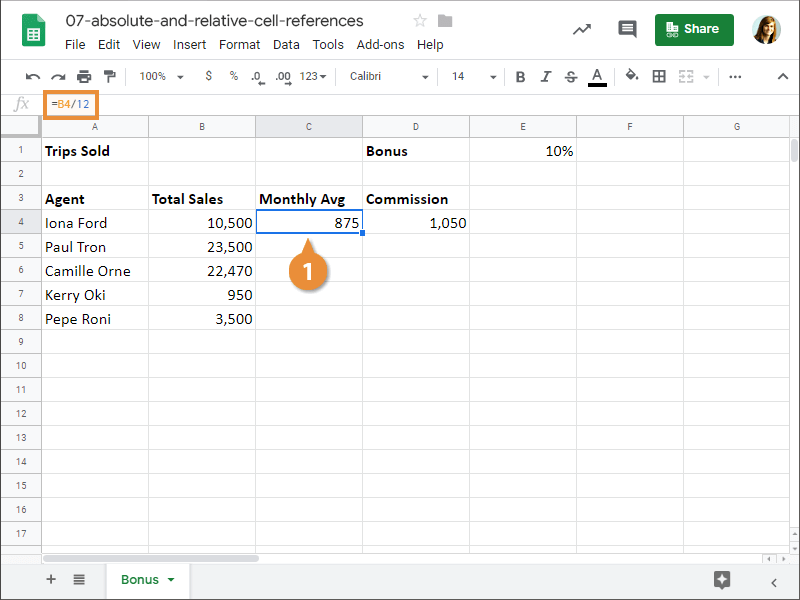Viewport: 800px width, 600px height.
Task: Select the Print icon
Action: tap(84, 77)
